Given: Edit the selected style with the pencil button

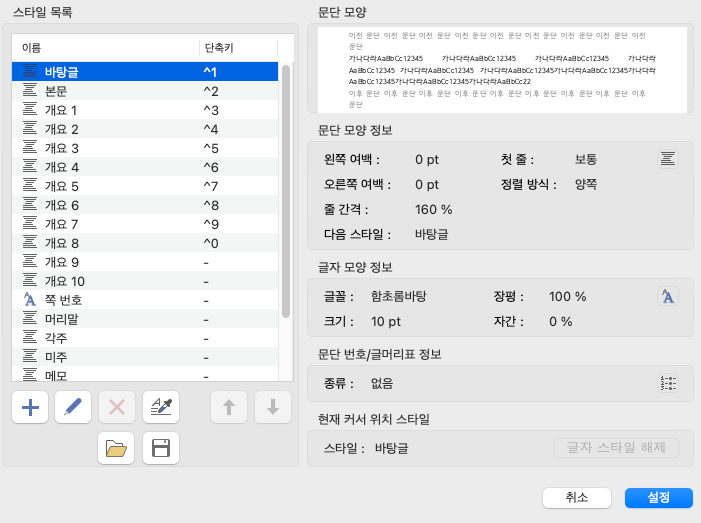Looking at the screenshot, I should pyautogui.click(x=73, y=407).
